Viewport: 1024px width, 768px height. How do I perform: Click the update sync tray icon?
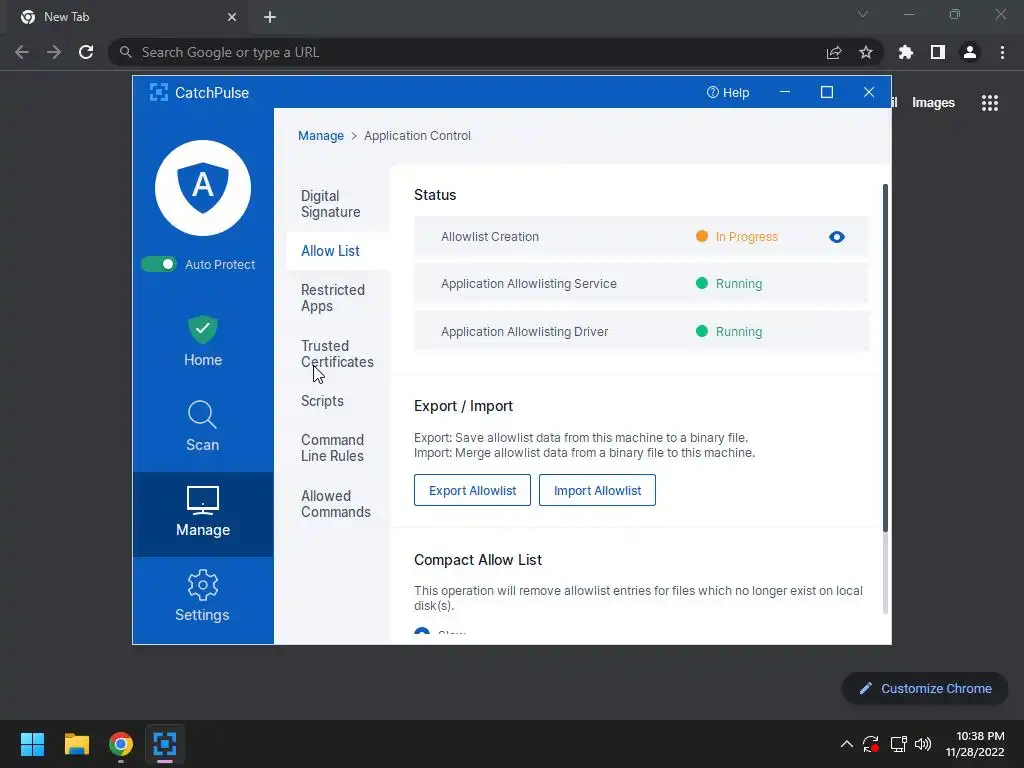[871, 744]
